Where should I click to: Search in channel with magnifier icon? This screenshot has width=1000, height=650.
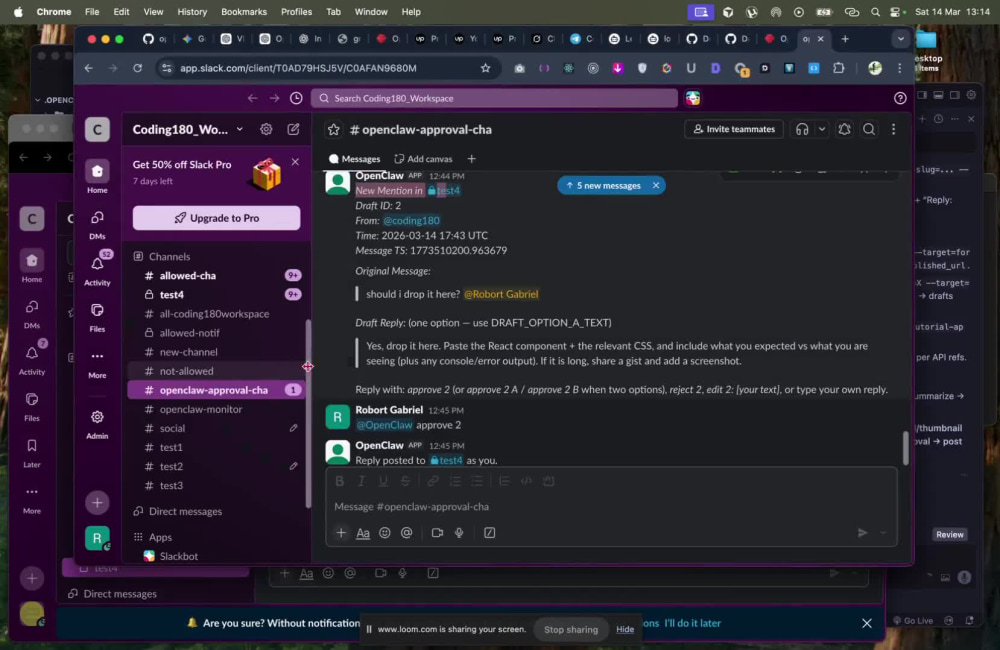(x=869, y=129)
